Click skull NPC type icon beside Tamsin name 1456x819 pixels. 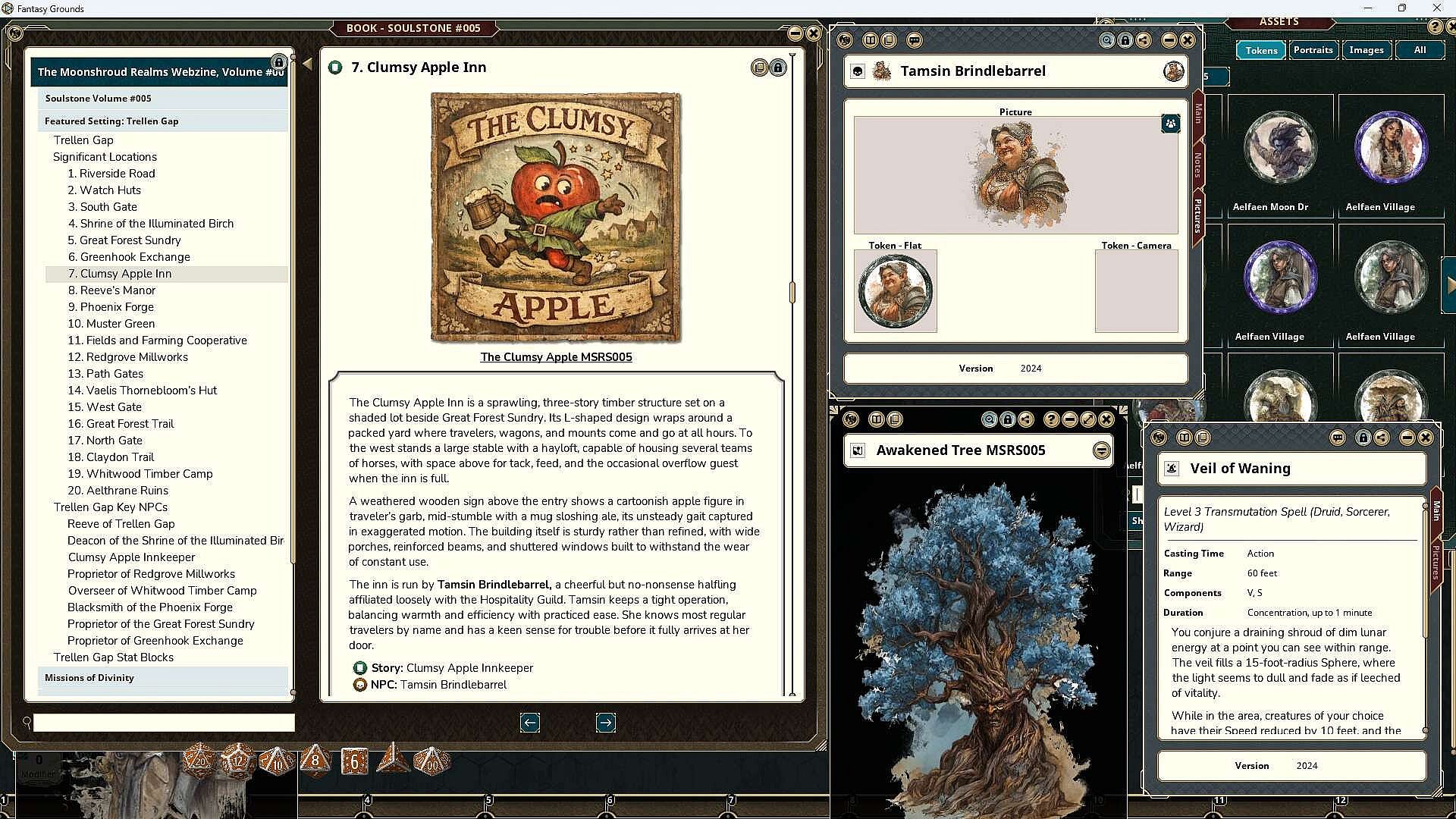tap(858, 71)
